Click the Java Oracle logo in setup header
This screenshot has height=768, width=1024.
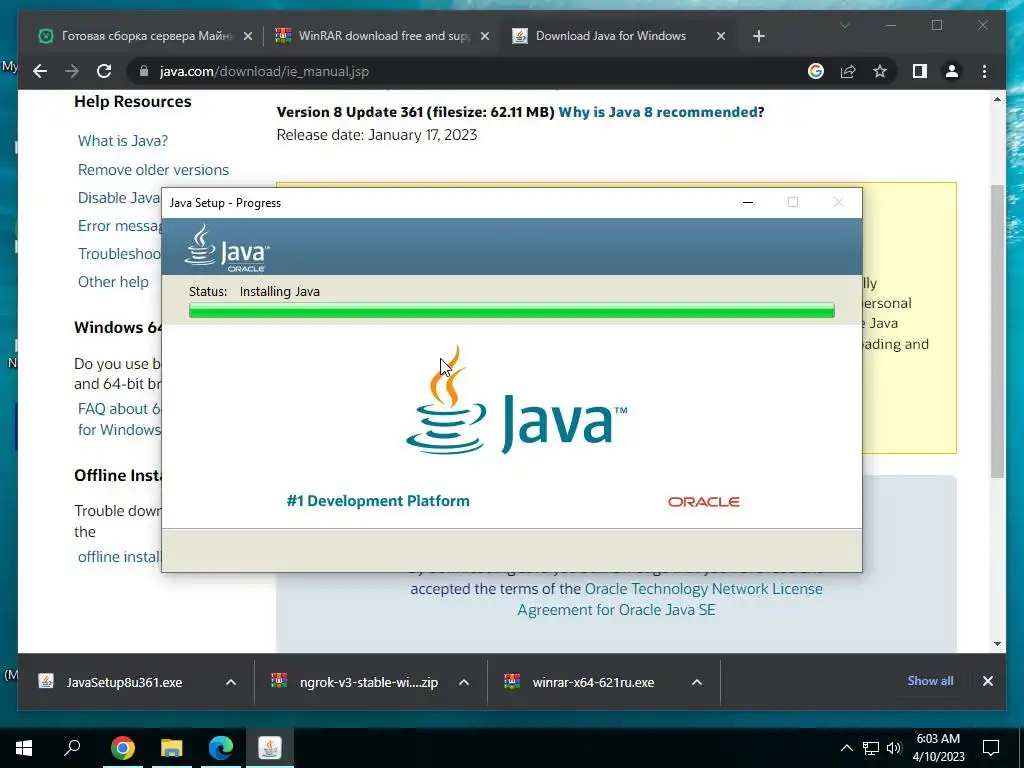(x=227, y=248)
